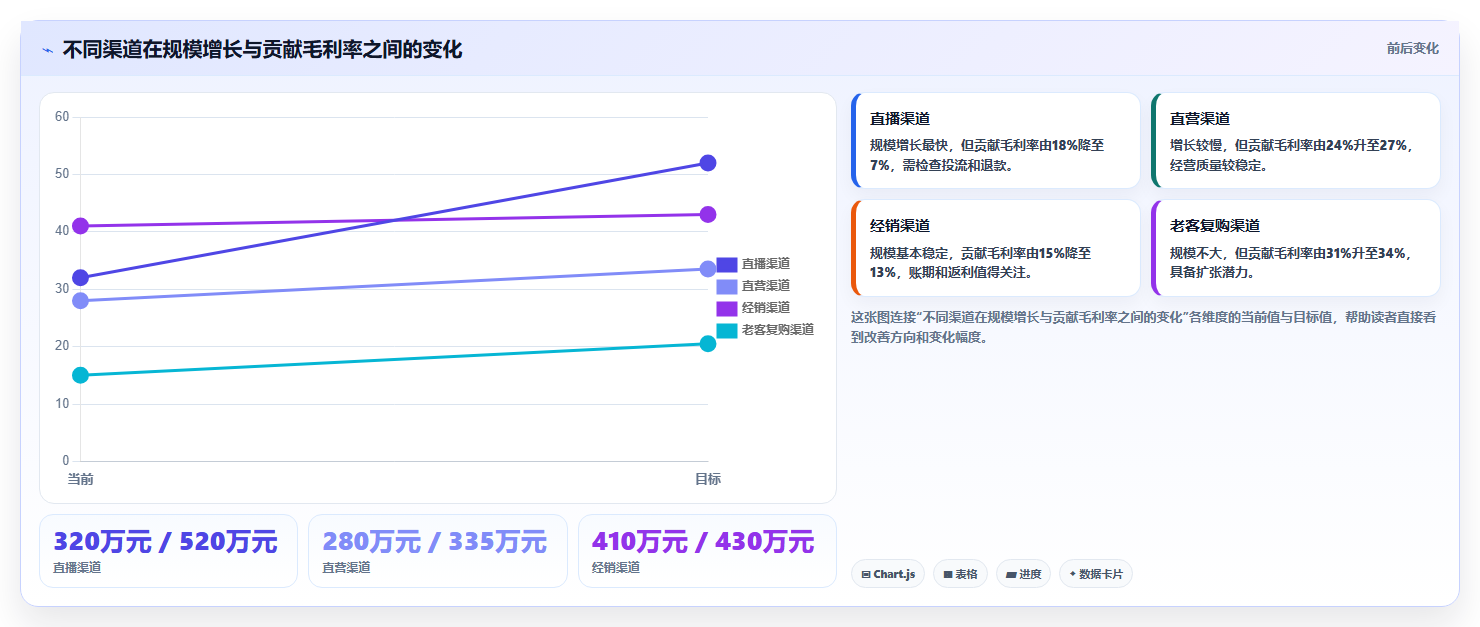This screenshot has height=627, width=1480.
Task: Click the 直营渠道 legend color box
Action: pos(727,286)
